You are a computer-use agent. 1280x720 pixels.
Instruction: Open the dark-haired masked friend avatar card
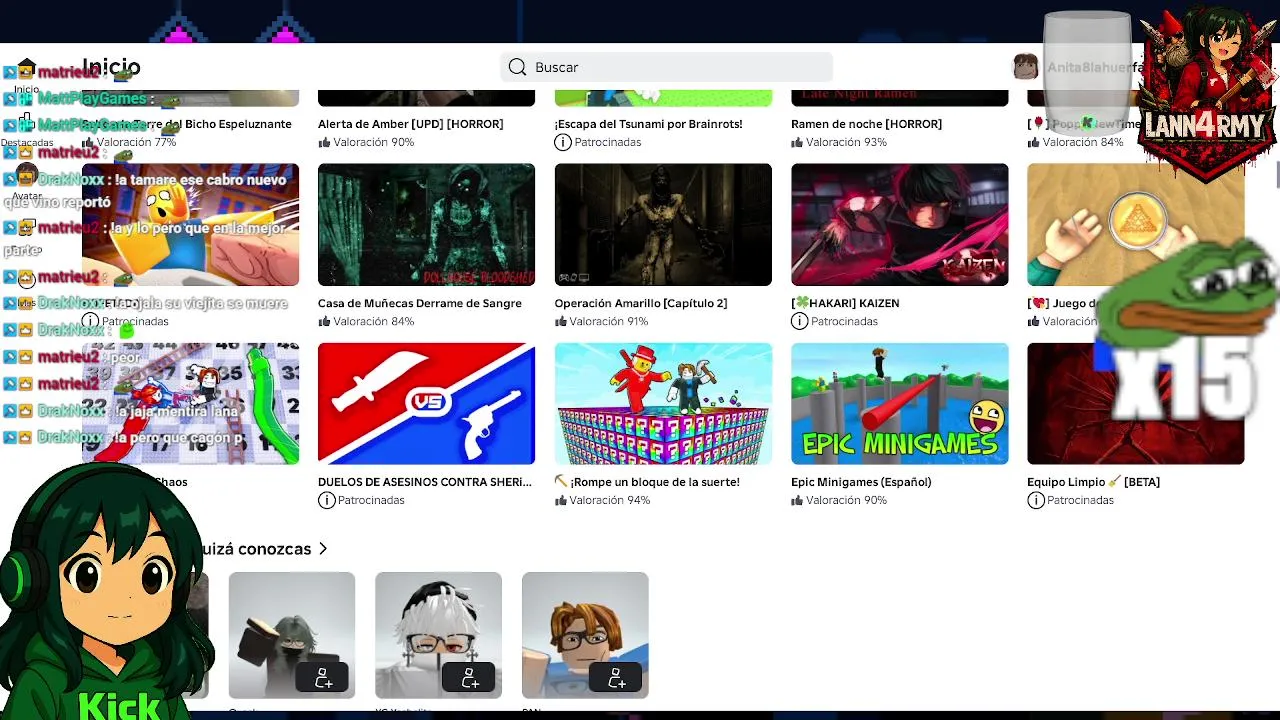291,635
